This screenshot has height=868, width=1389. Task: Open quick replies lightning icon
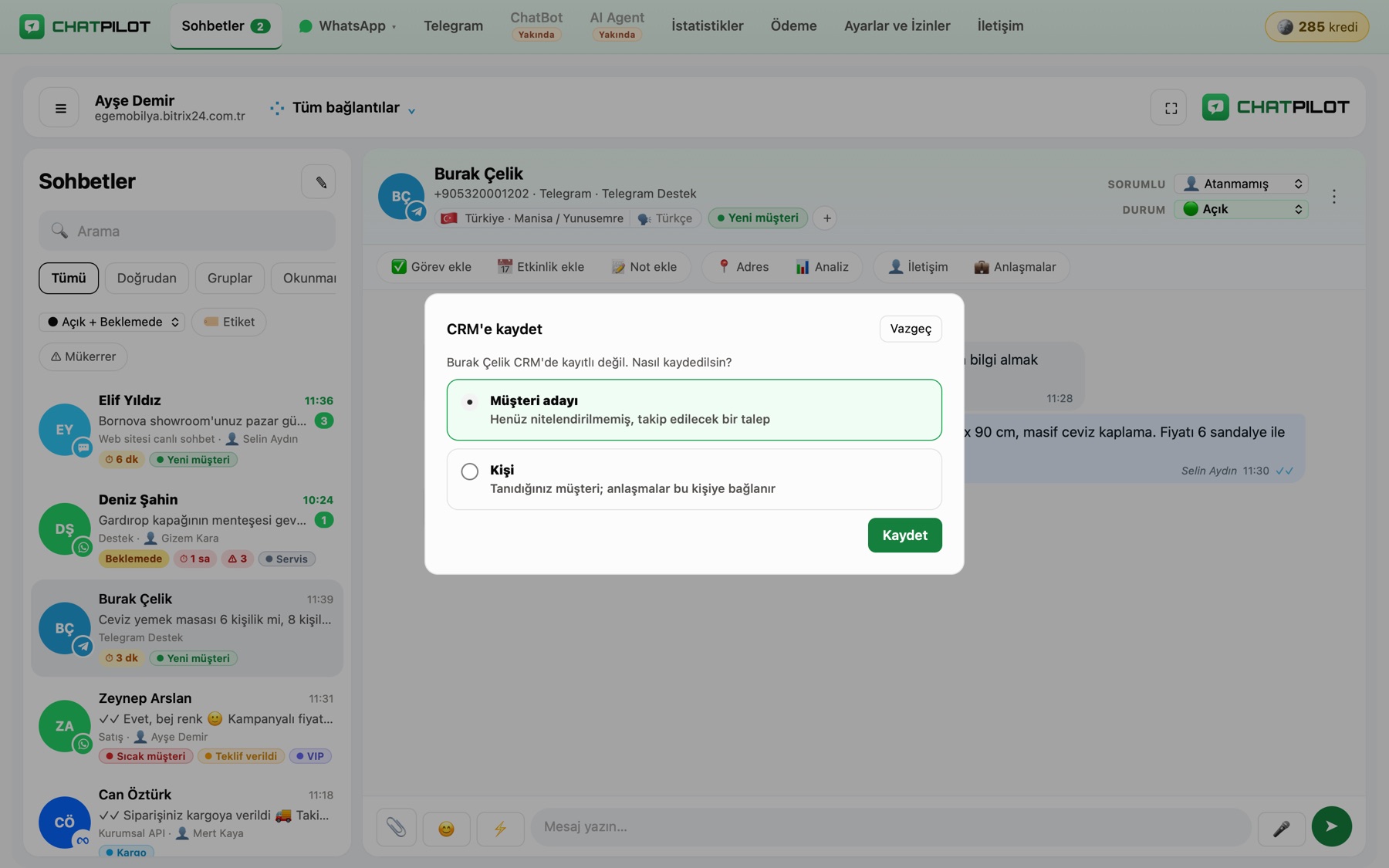(x=500, y=827)
